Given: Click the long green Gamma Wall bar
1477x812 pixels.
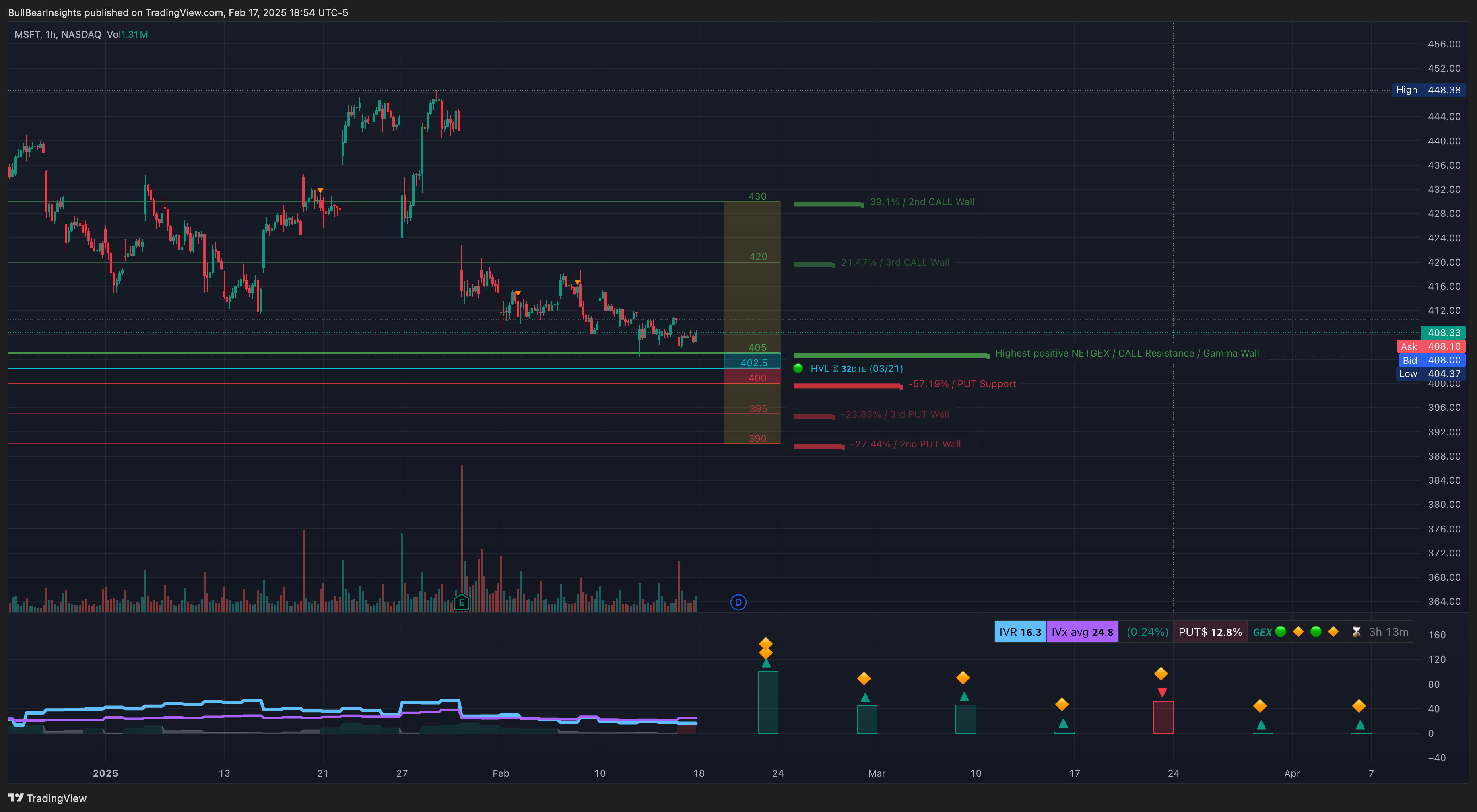Looking at the screenshot, I should (x=891, y=356).
